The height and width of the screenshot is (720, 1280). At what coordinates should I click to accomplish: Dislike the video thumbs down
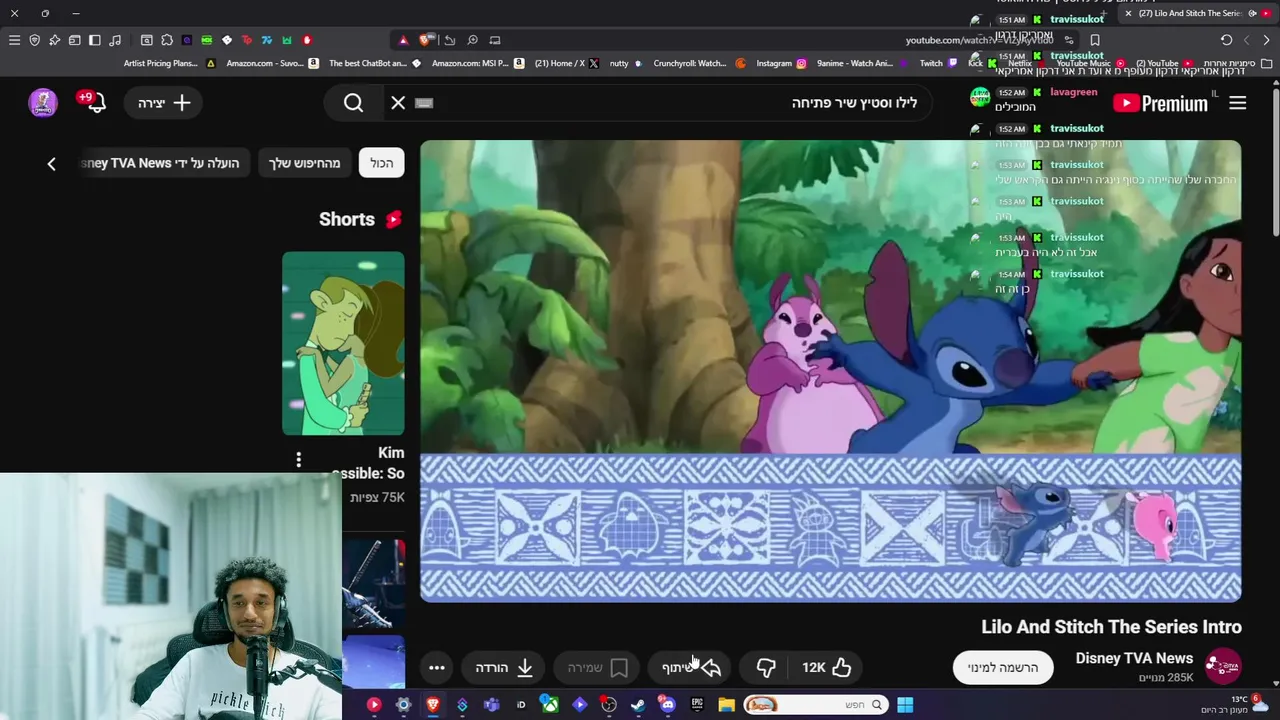point(766,667)
